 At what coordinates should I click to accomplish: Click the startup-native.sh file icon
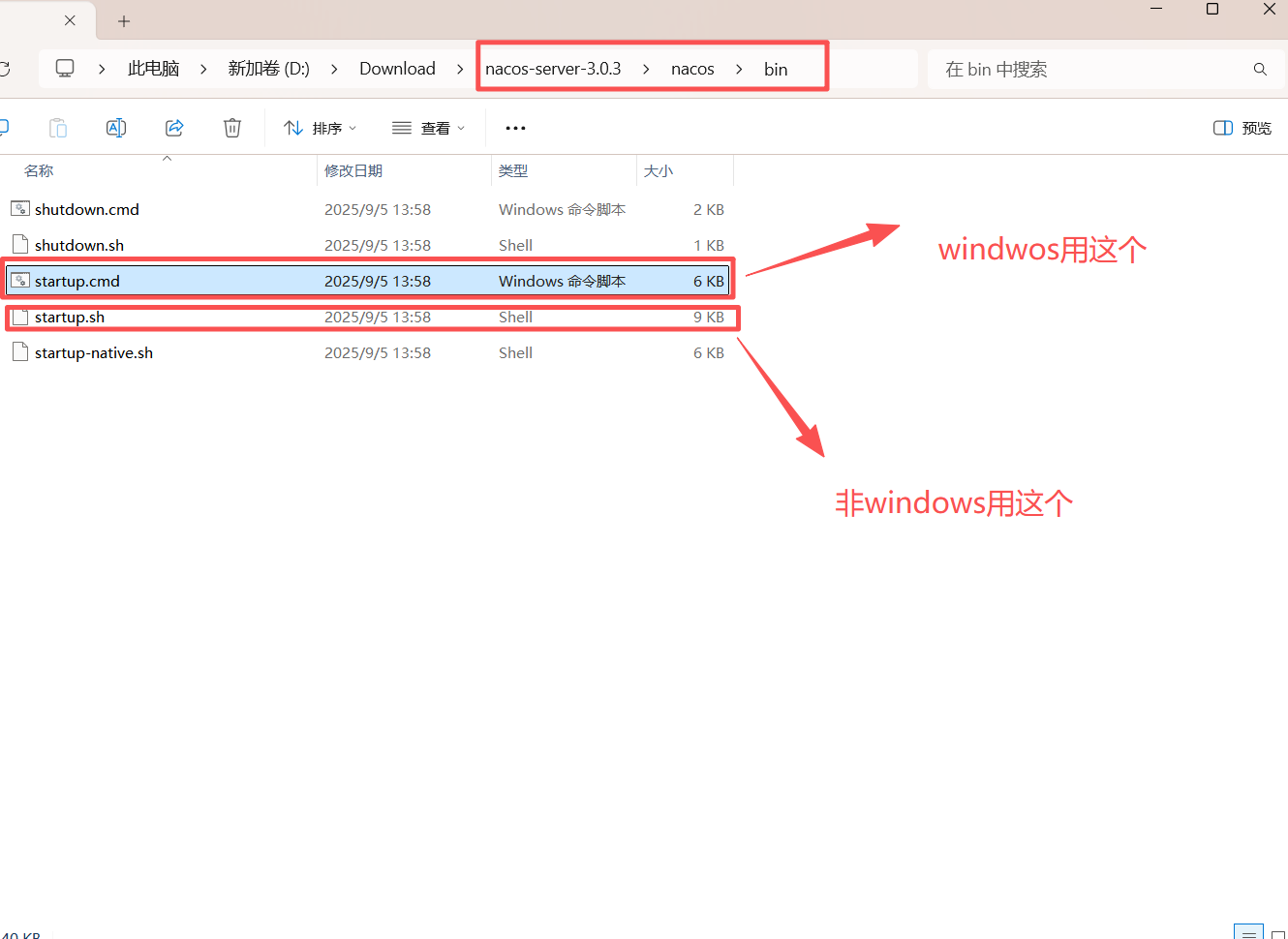[x=20, y=351]
